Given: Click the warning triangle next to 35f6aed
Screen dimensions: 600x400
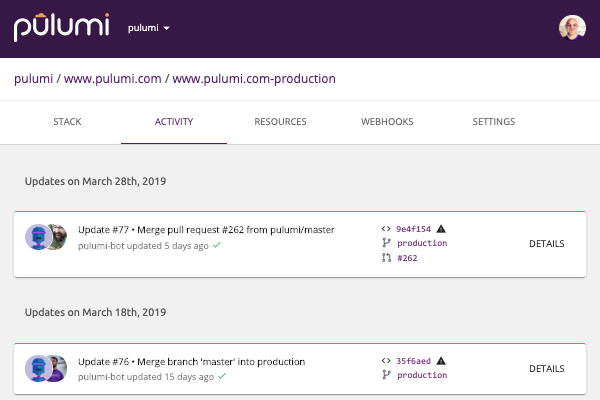Looking at the screenshot, I should click(441, 361).
